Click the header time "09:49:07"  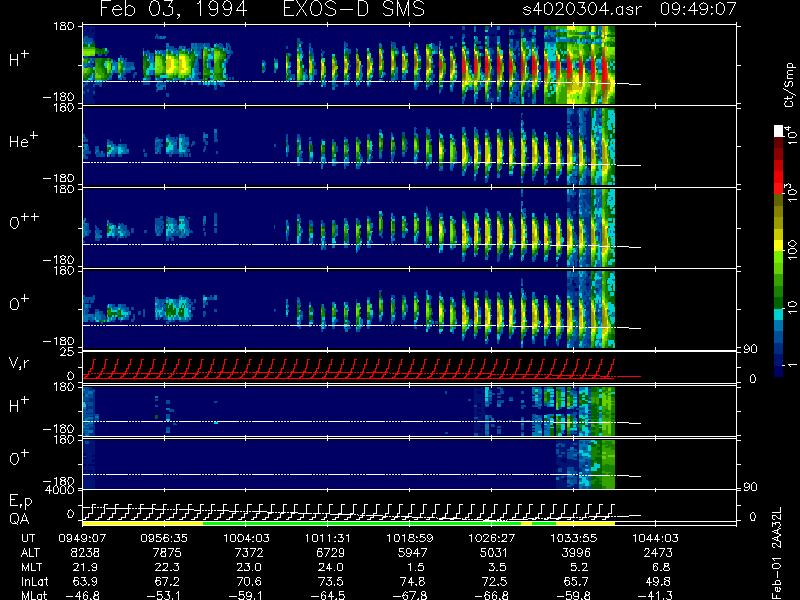coord(698,9)
